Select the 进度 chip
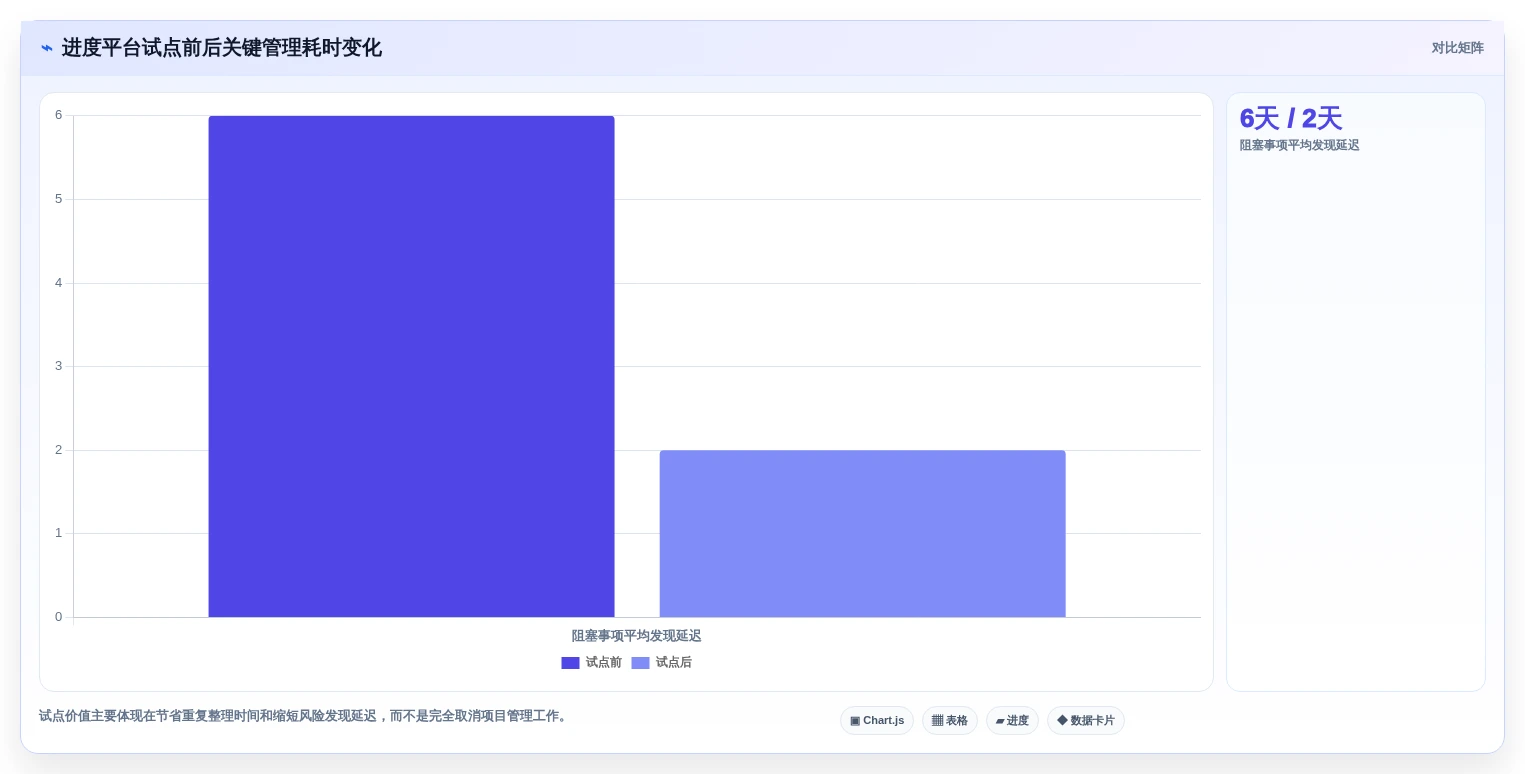The image size is (1525, 774). (1012, 720)
